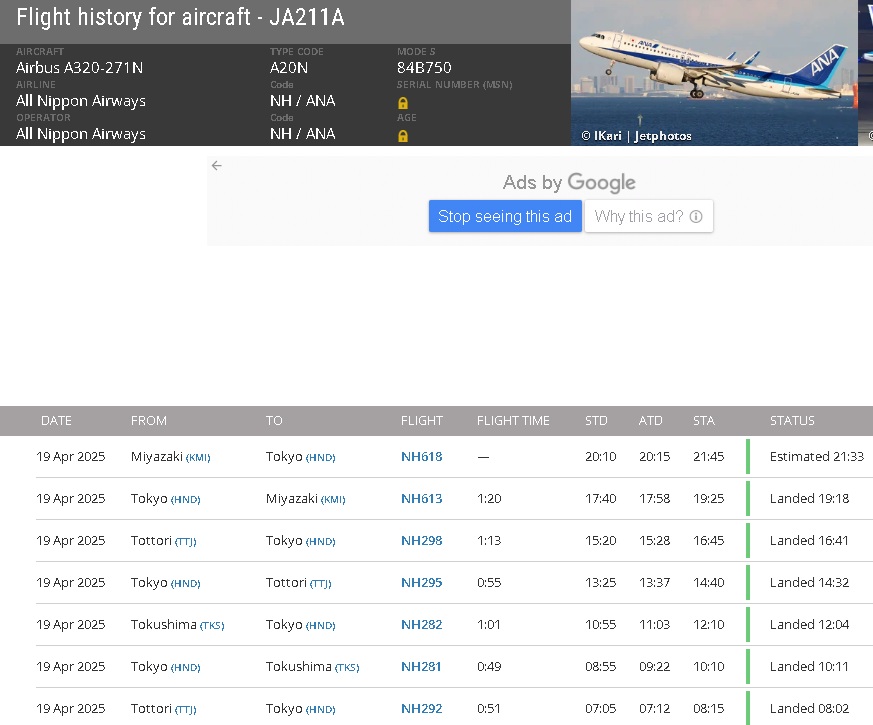Screen dimensions: 873x725
Task: Open flight NH282 details link
Action: [421, 625]
